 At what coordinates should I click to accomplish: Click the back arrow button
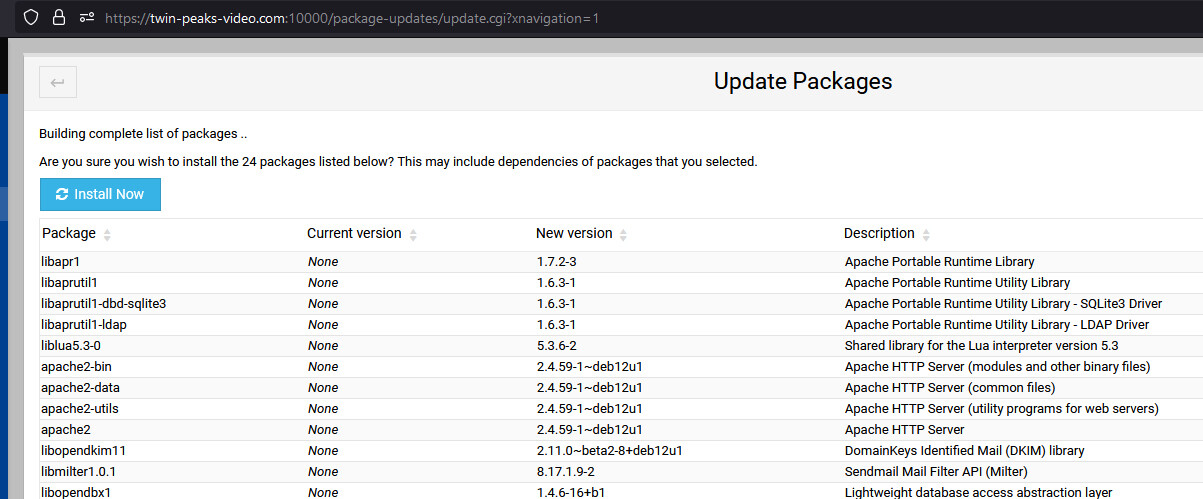tap(57, 82)
